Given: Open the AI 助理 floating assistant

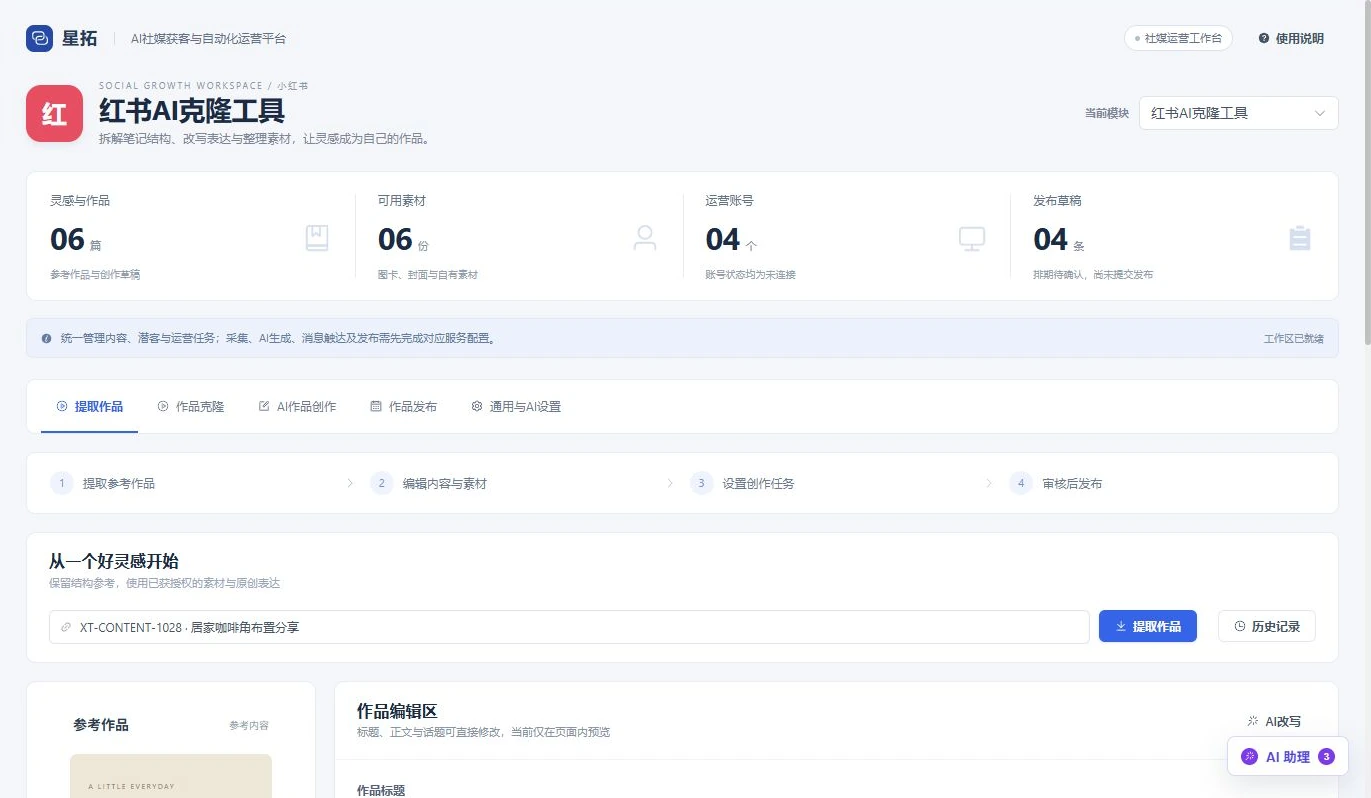Looking at the screenshot, I should click(1287, 757).
